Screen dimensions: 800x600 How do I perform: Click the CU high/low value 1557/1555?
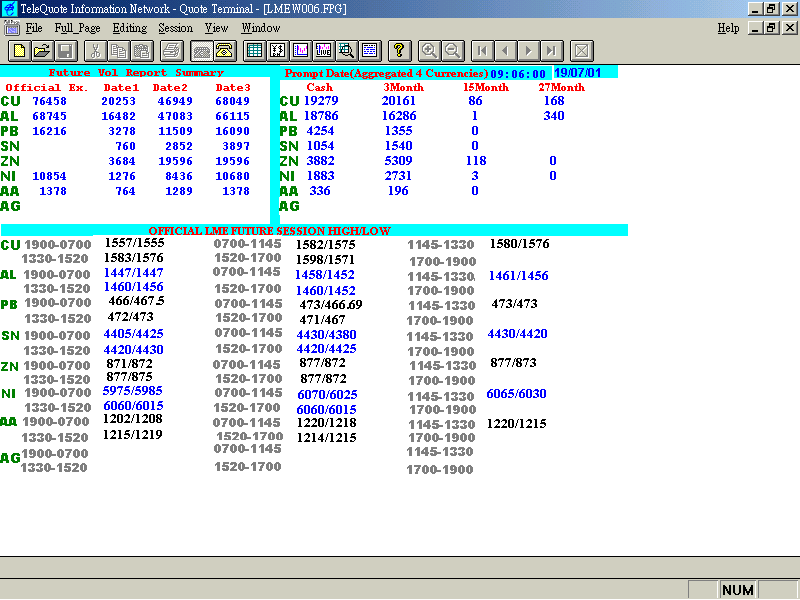click(135, 243)
